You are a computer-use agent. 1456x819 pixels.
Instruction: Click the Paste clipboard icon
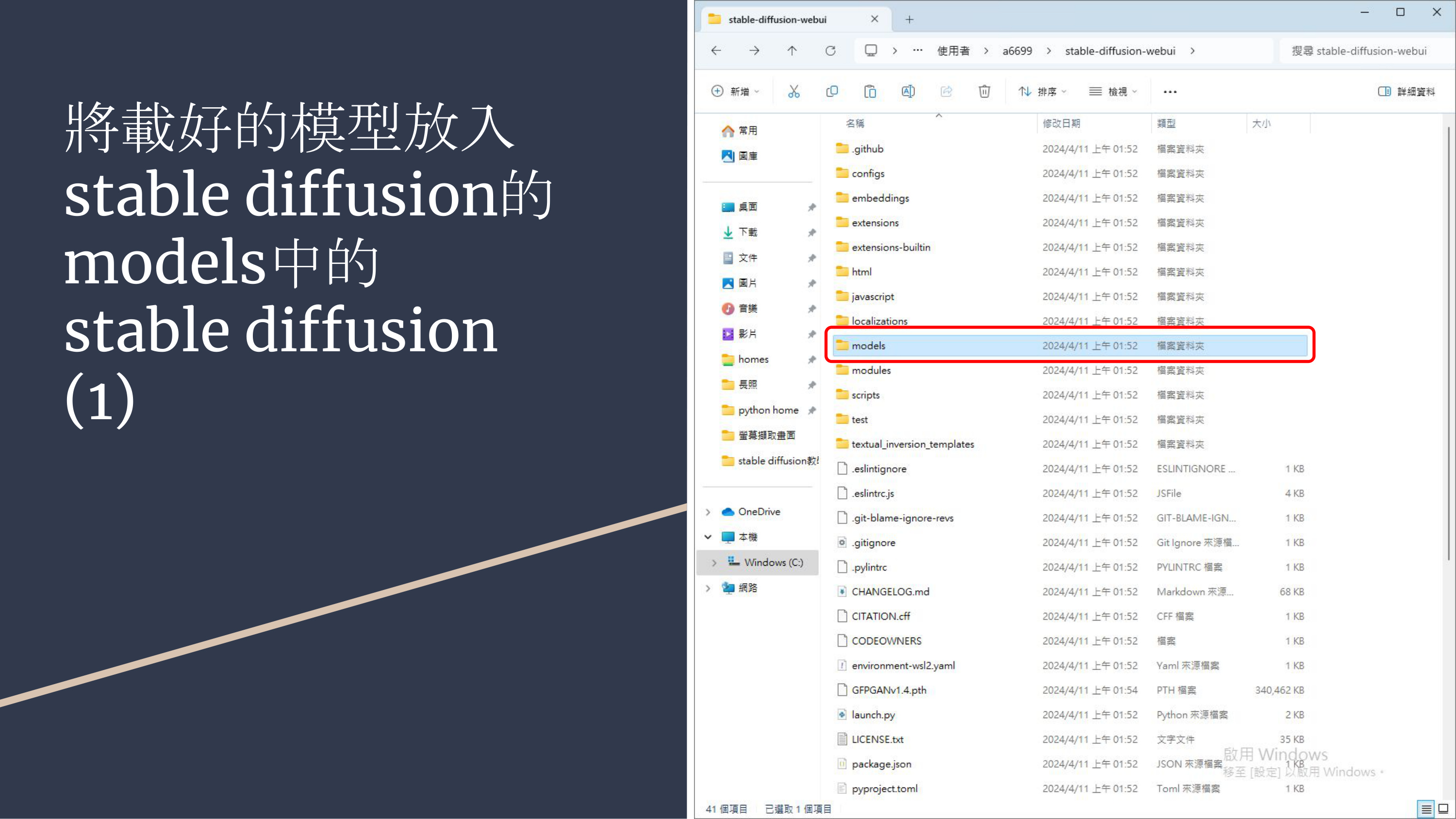tap(870, 92)
